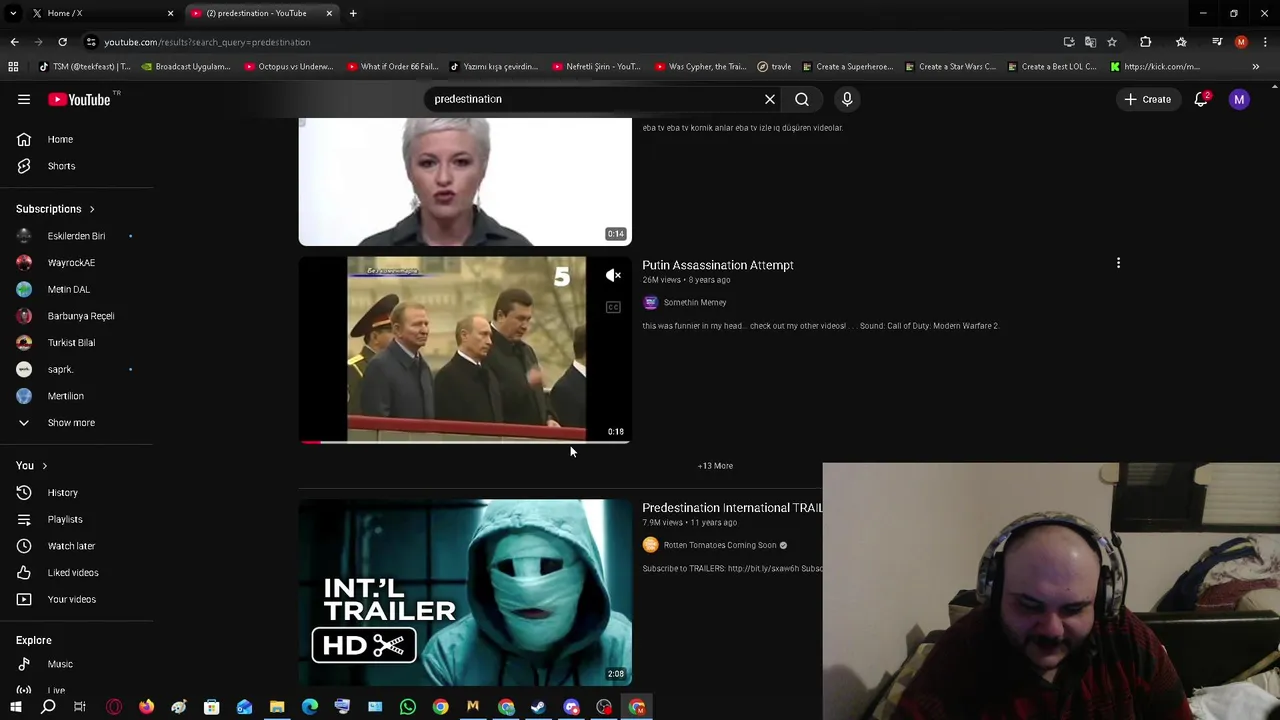The height and width of the screenshot is (720, 1280).
Task: Seek on the Putin preview progress bar
Action: tap(465, 441)
